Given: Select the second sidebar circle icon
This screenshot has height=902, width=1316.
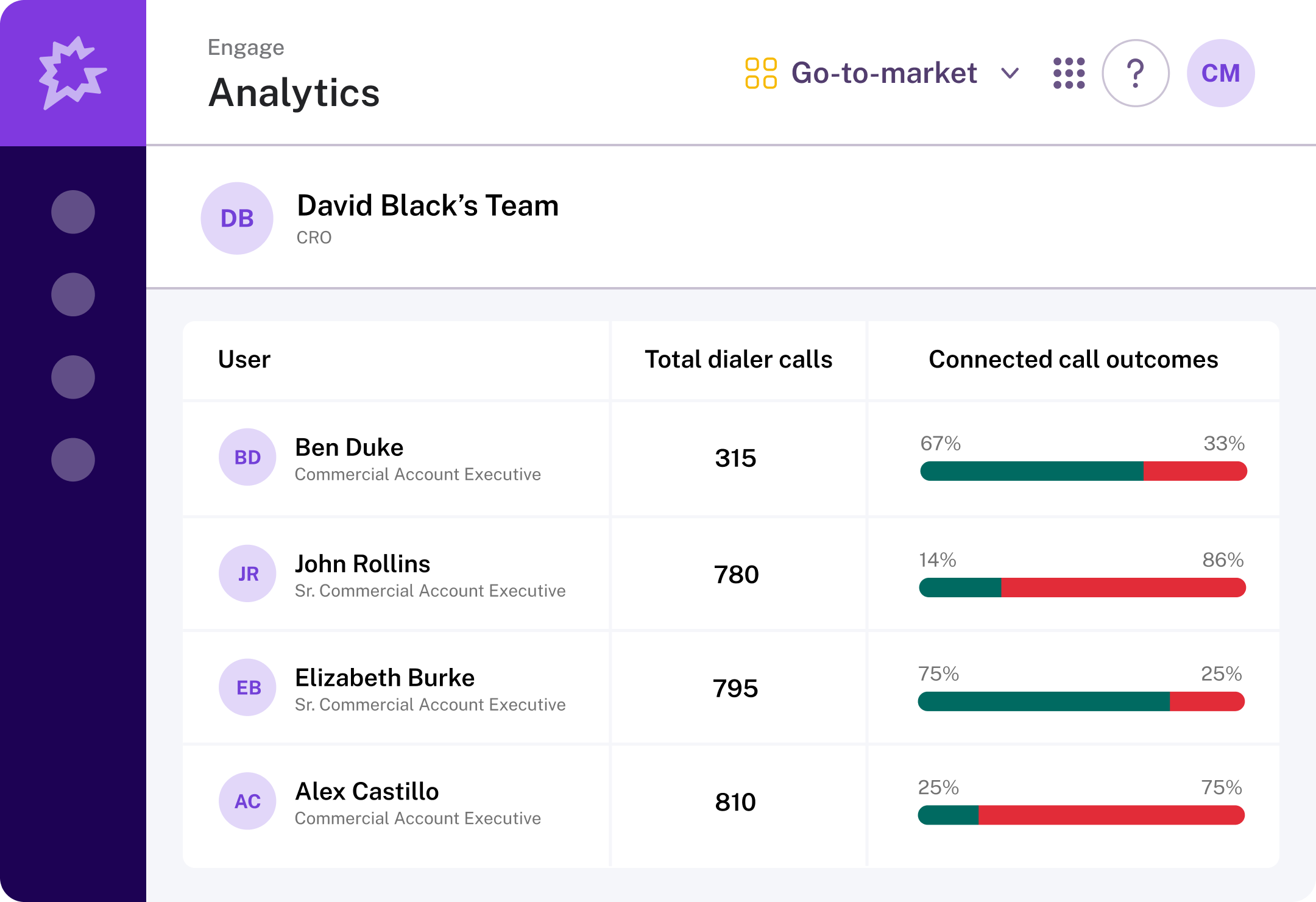Looking at the screenshot, I should [73, 294].
